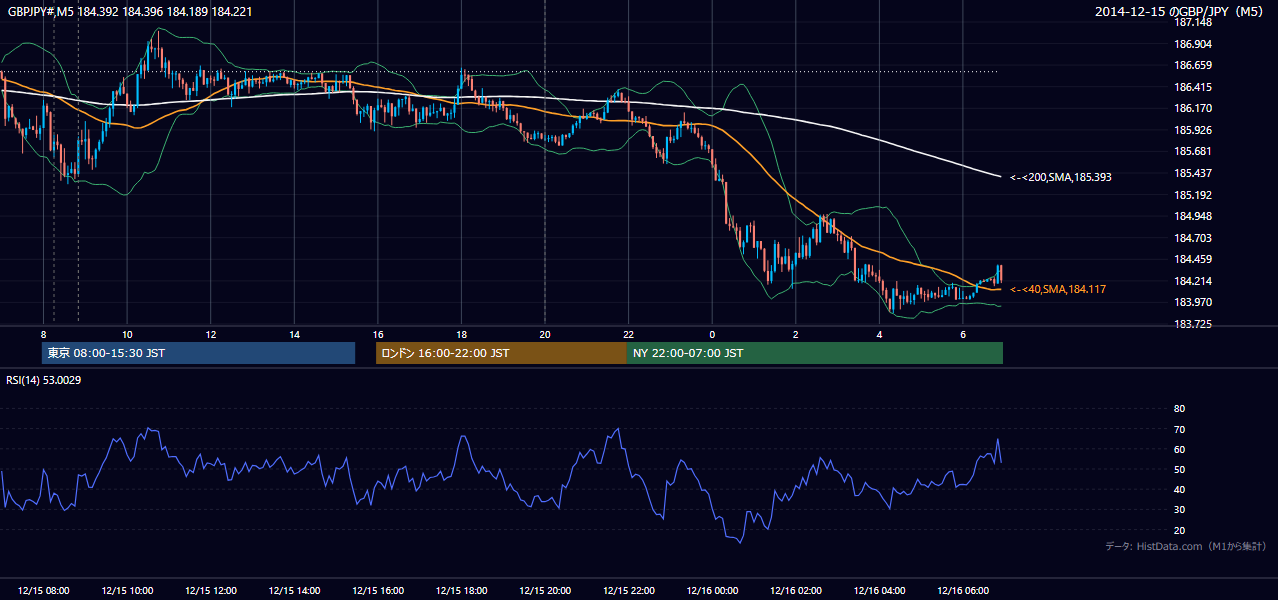Viewport: 1278px width, 600px height.
Task: Click price axis label 186.415
Action: 1192,87
